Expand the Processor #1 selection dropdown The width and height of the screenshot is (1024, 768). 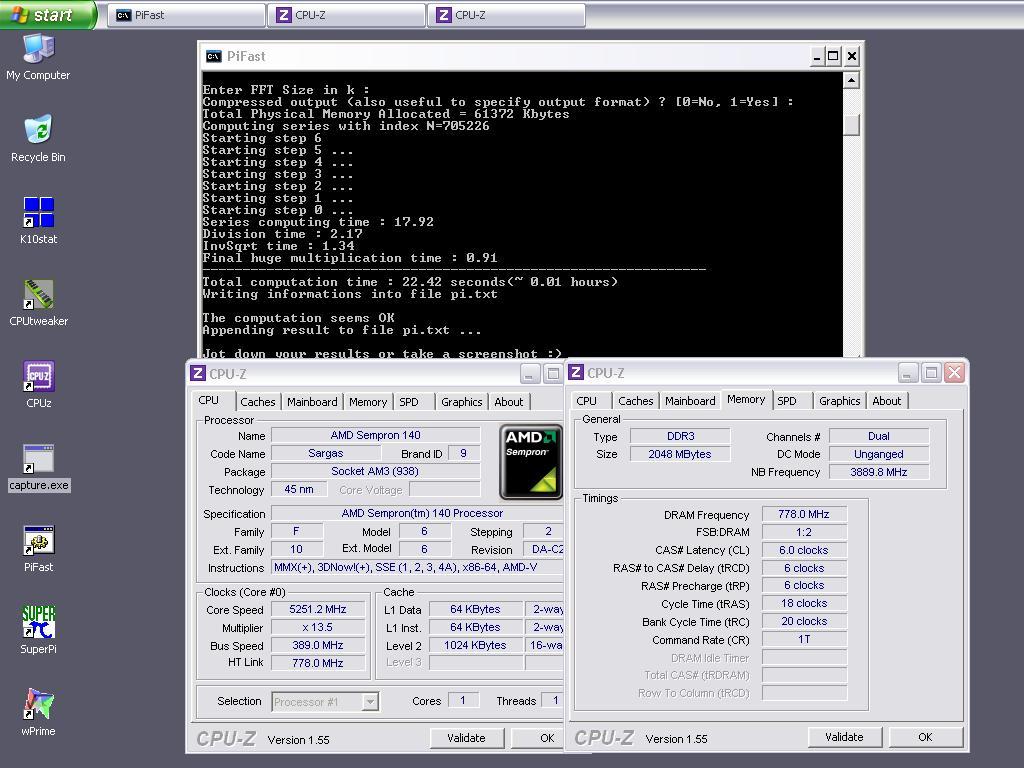coord(370,701)
